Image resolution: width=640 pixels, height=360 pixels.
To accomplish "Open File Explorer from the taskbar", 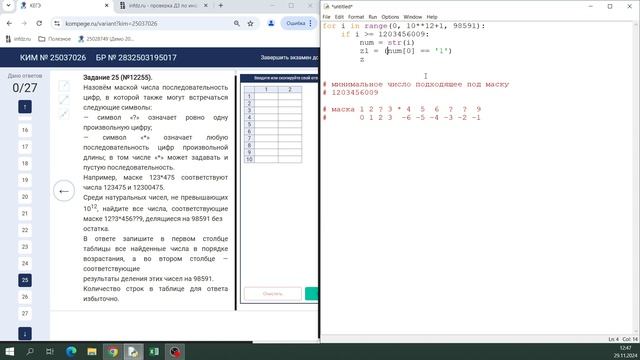I will [92, 351].
